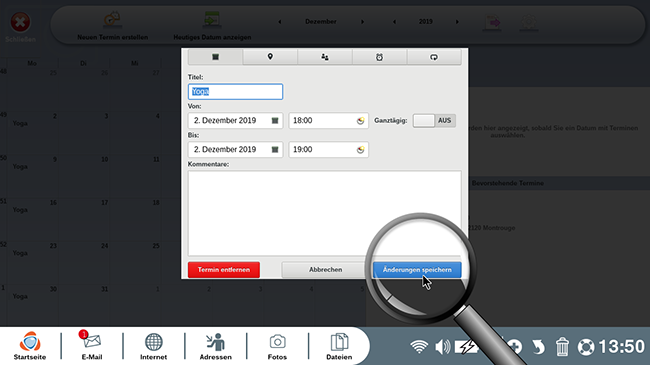Open Dateien files icon
The image size is (650, 365).
[339, 346]
